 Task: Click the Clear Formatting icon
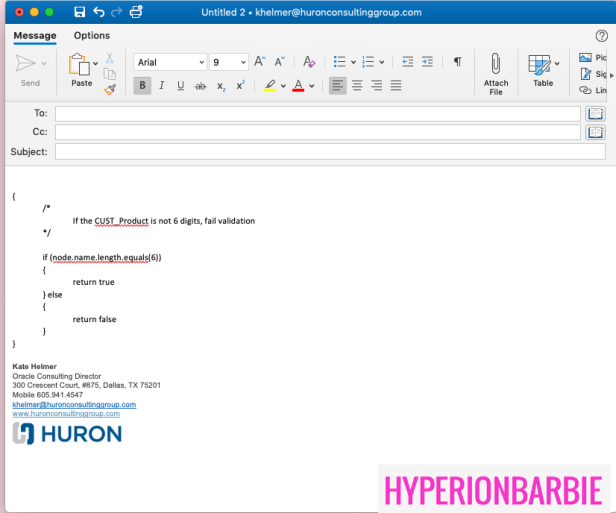pyautogui.click(x=309, y=62)
